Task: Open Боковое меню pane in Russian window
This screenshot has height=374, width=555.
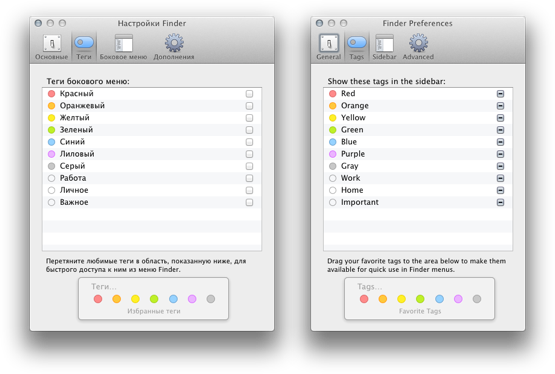Action: pyautogui.click(x=123, y=47)
